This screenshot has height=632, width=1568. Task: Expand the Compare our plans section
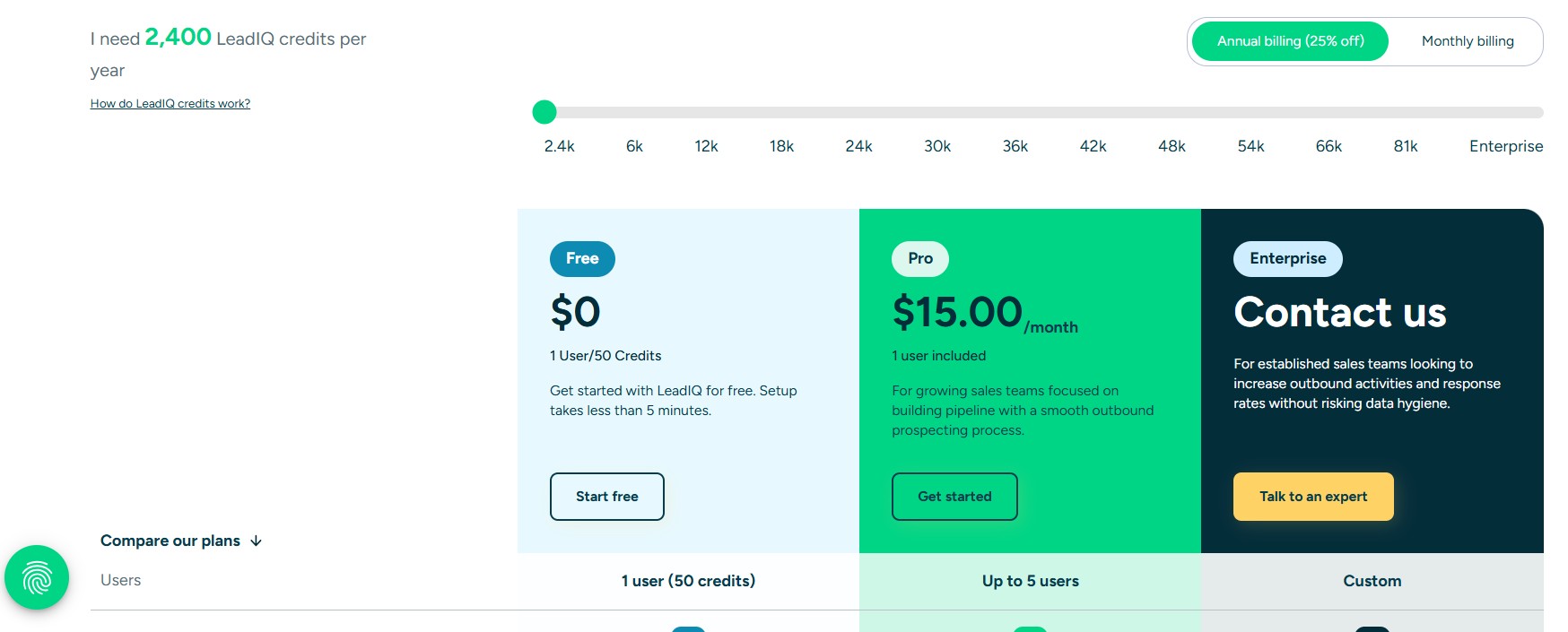point(181,541)
